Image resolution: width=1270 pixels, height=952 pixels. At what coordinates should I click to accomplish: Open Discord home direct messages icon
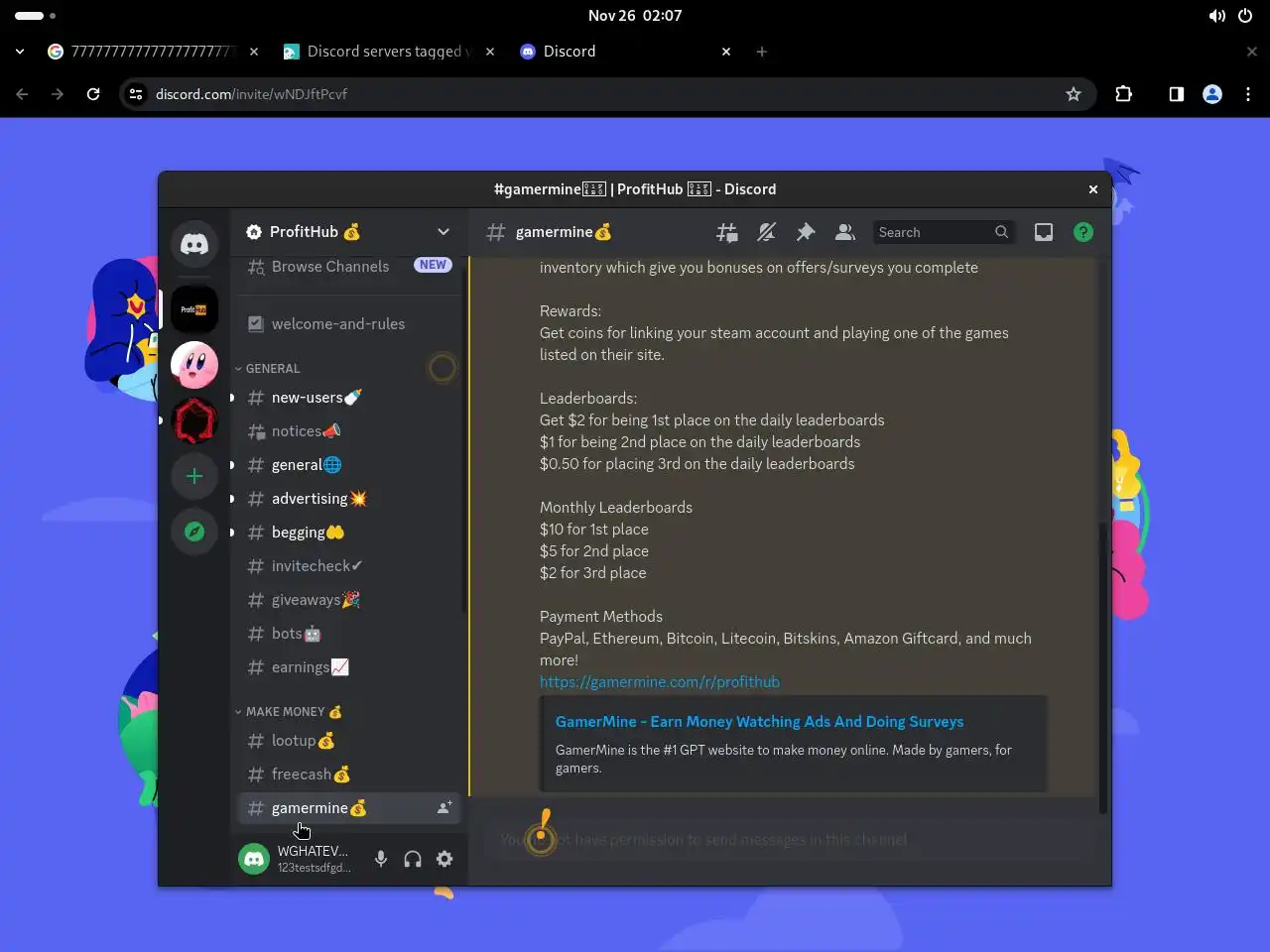(x=194, y=244)
